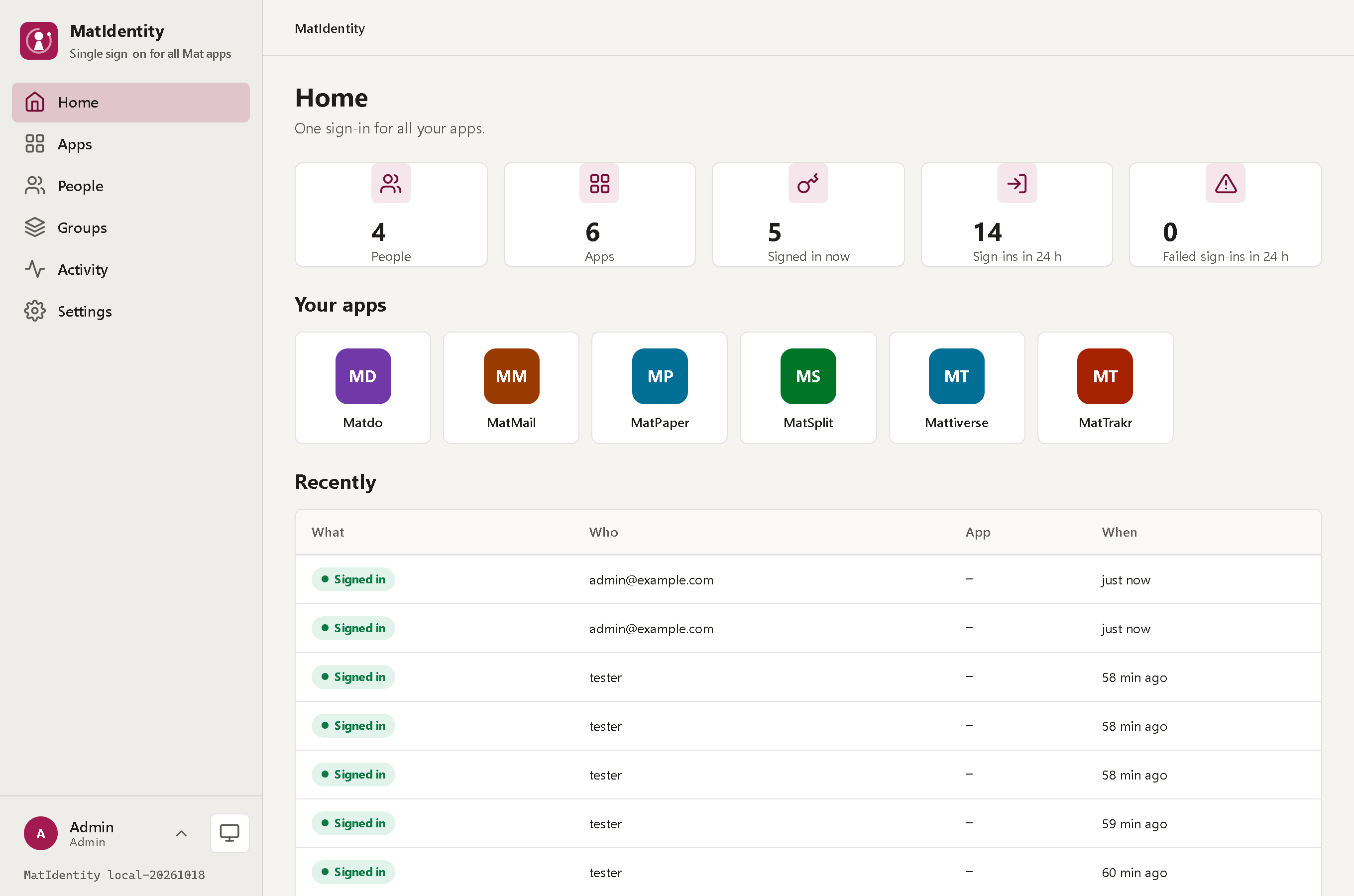Click the key icon on Signed in now card
The width and height of the screenshot is (1354, 896).
point(808,183)
